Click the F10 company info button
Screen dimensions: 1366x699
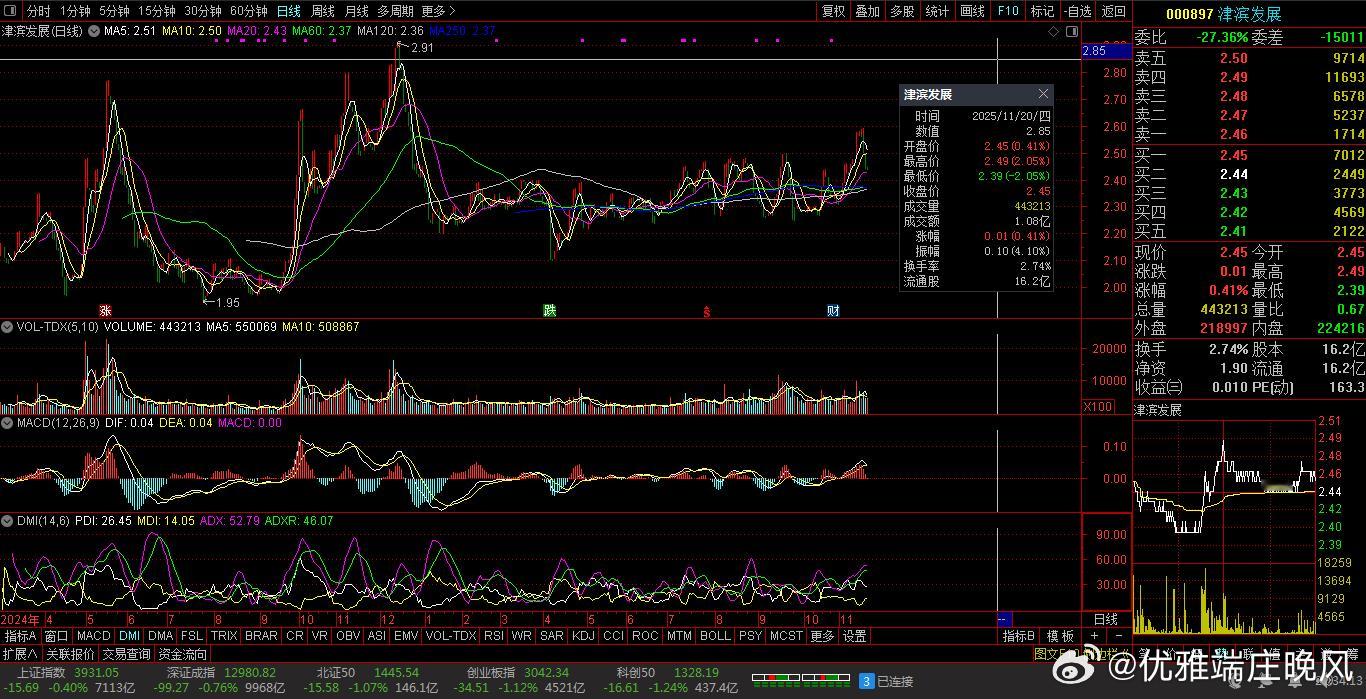coord(1008,11)
